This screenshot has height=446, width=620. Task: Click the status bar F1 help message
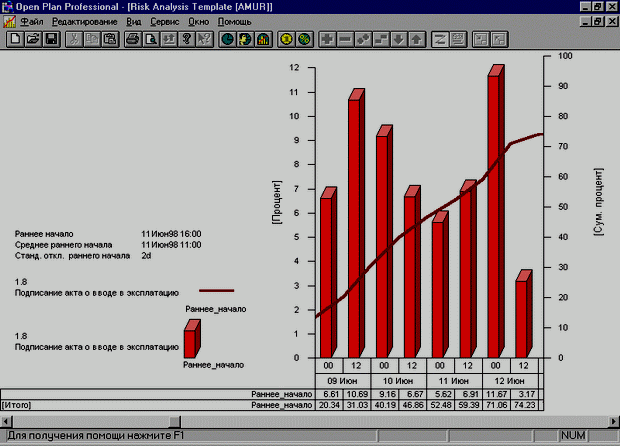click(x=96, y=436)
